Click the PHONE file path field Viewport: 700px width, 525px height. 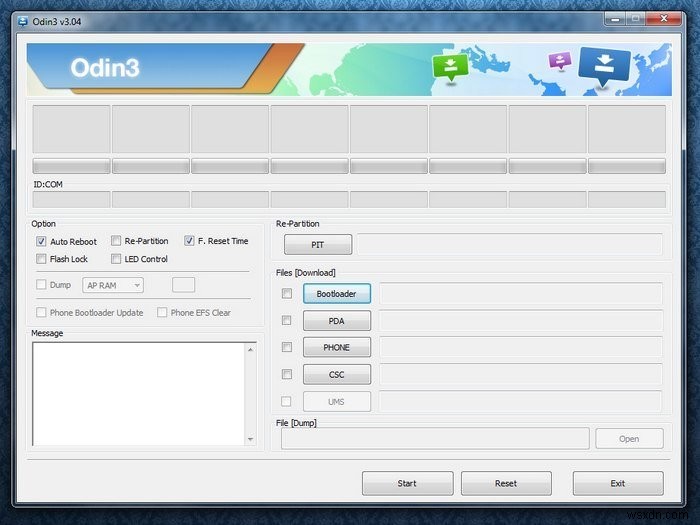point(521,347)
